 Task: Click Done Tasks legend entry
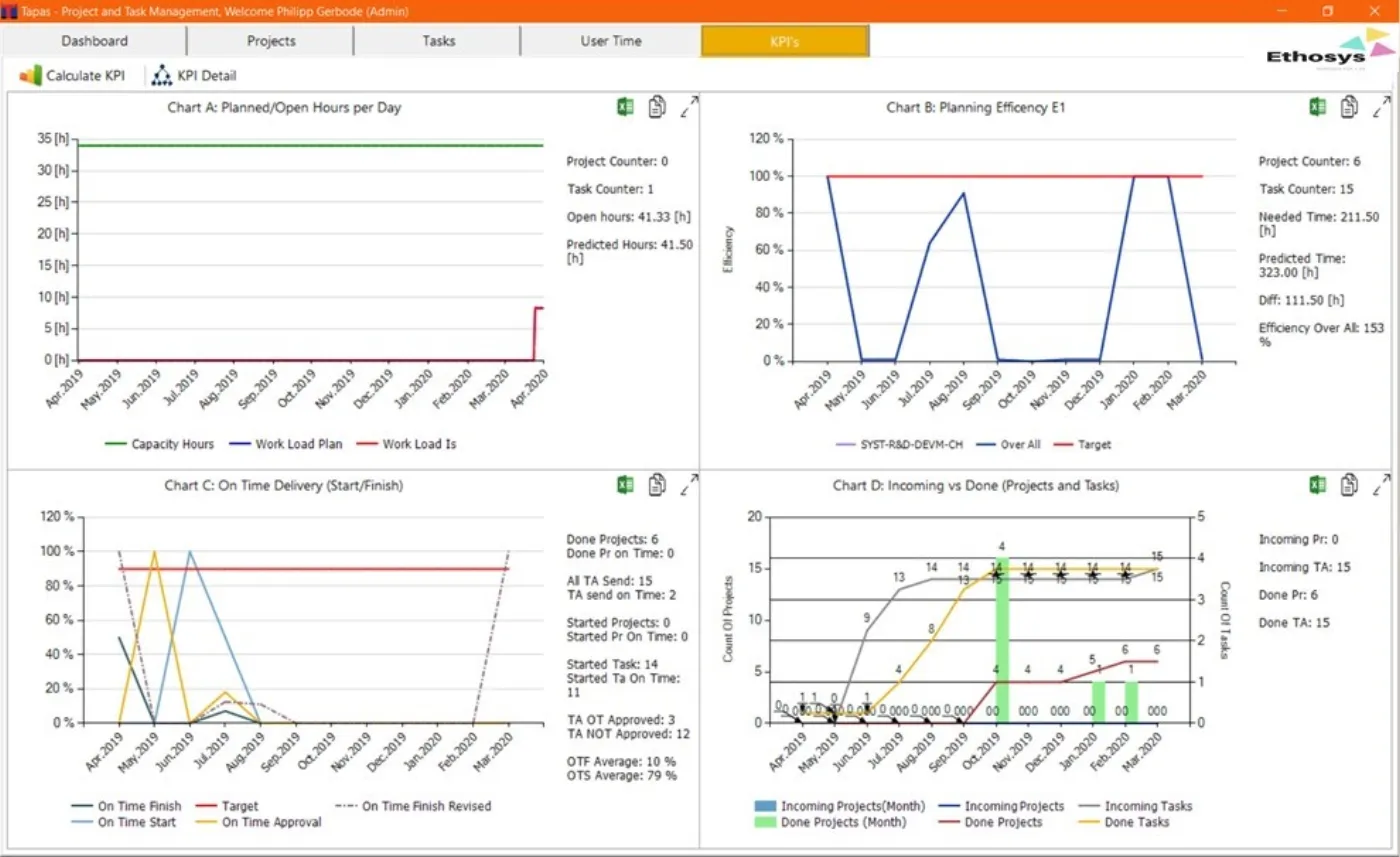point(1126,822)
